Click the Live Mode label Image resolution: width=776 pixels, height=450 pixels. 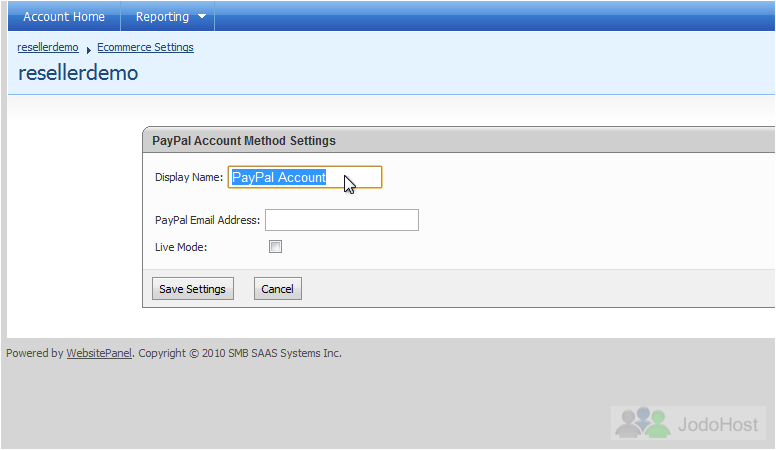click(x=181, y=247)
